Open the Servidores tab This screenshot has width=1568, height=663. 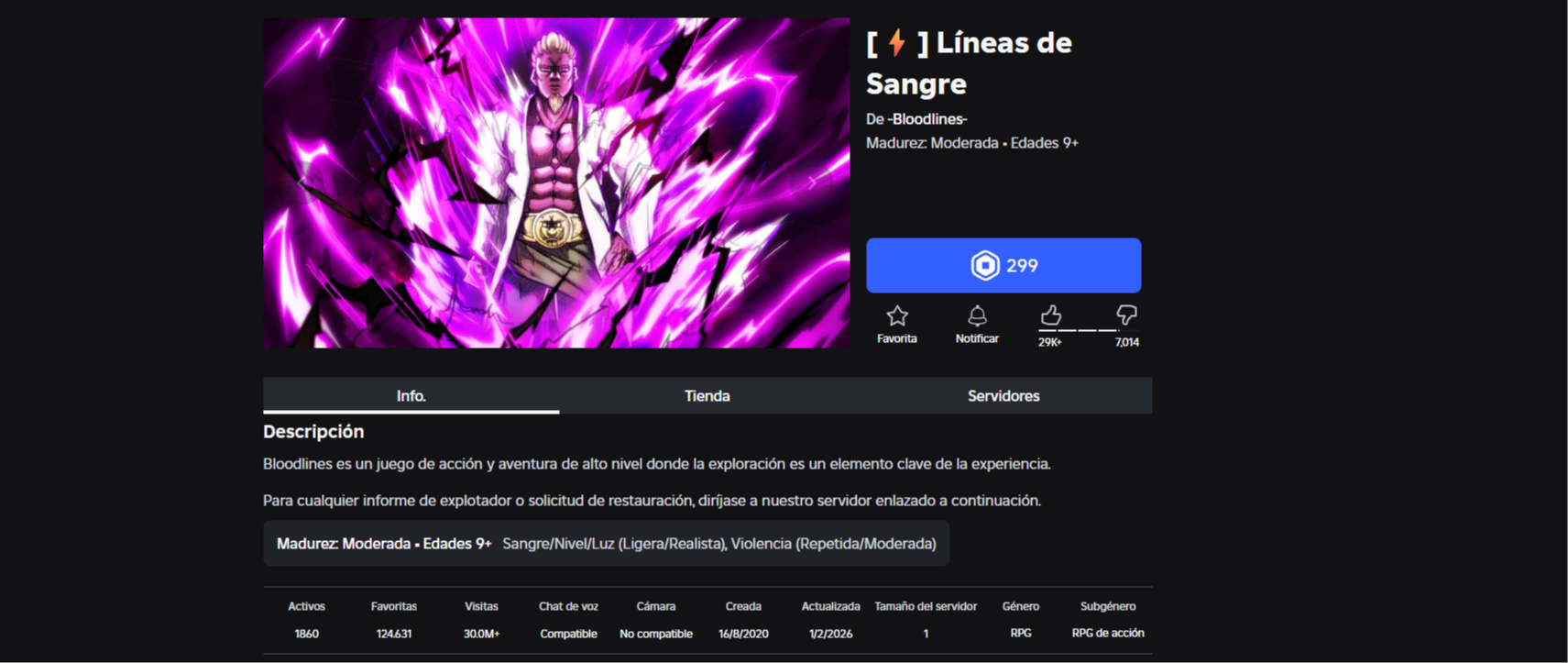tap(1003, 396)
